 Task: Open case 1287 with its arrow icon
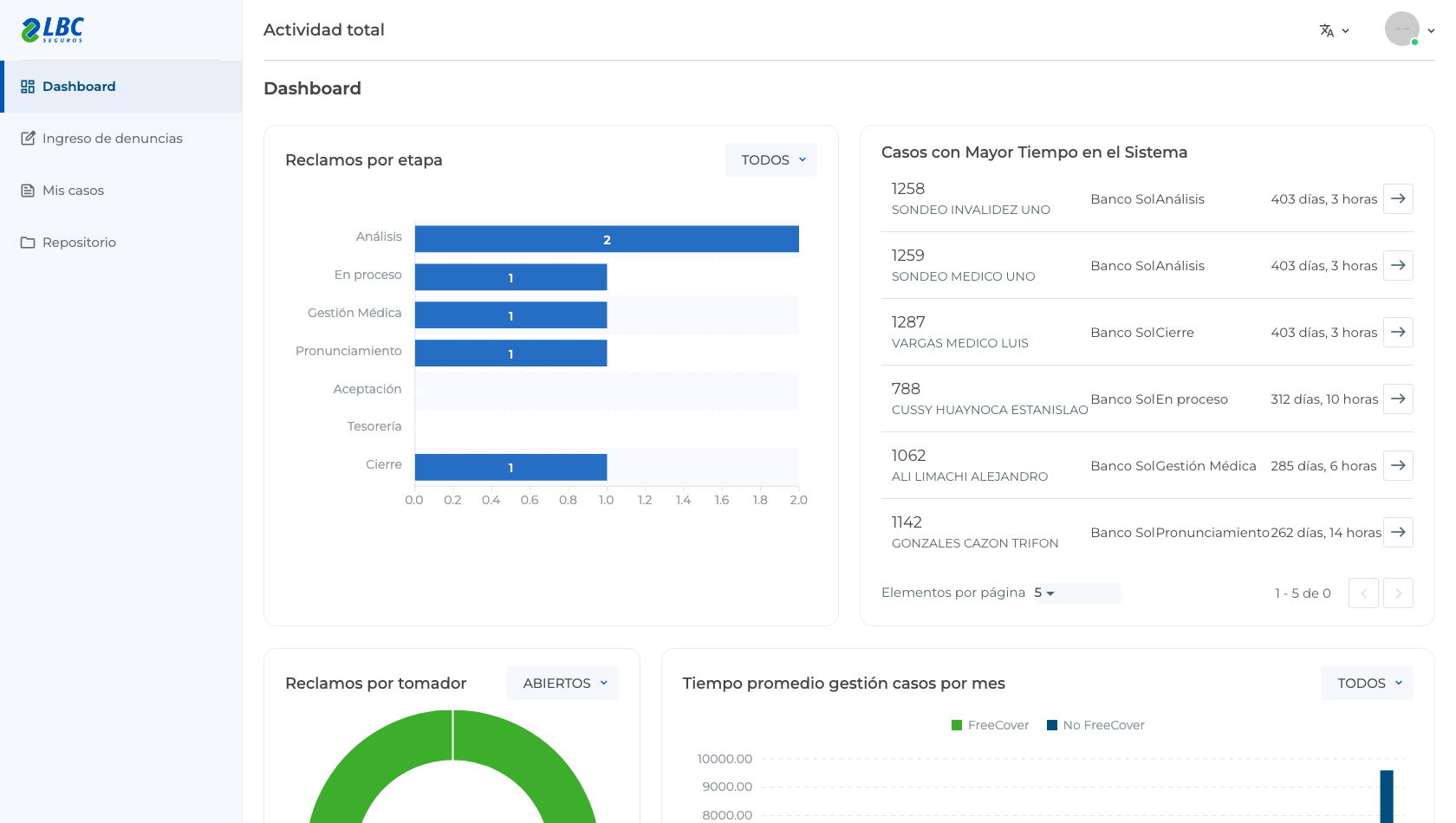(x=1398, y=332)
